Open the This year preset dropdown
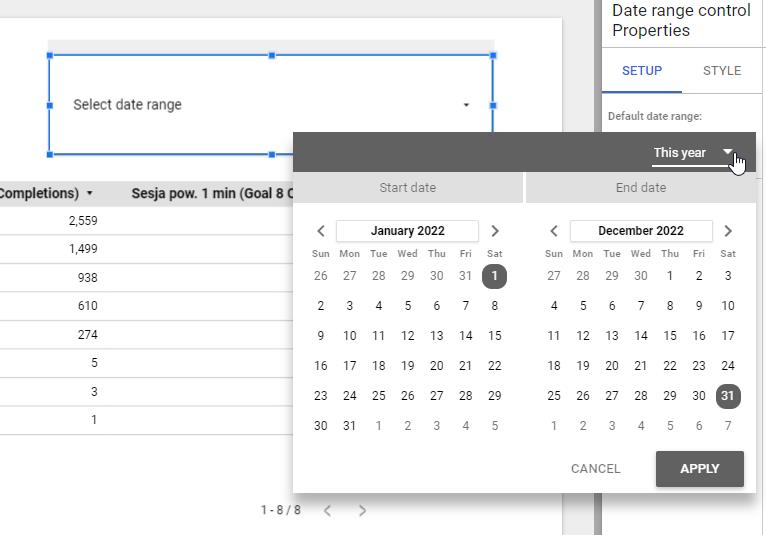Screen dimensions: 766x535 (694, 153)
